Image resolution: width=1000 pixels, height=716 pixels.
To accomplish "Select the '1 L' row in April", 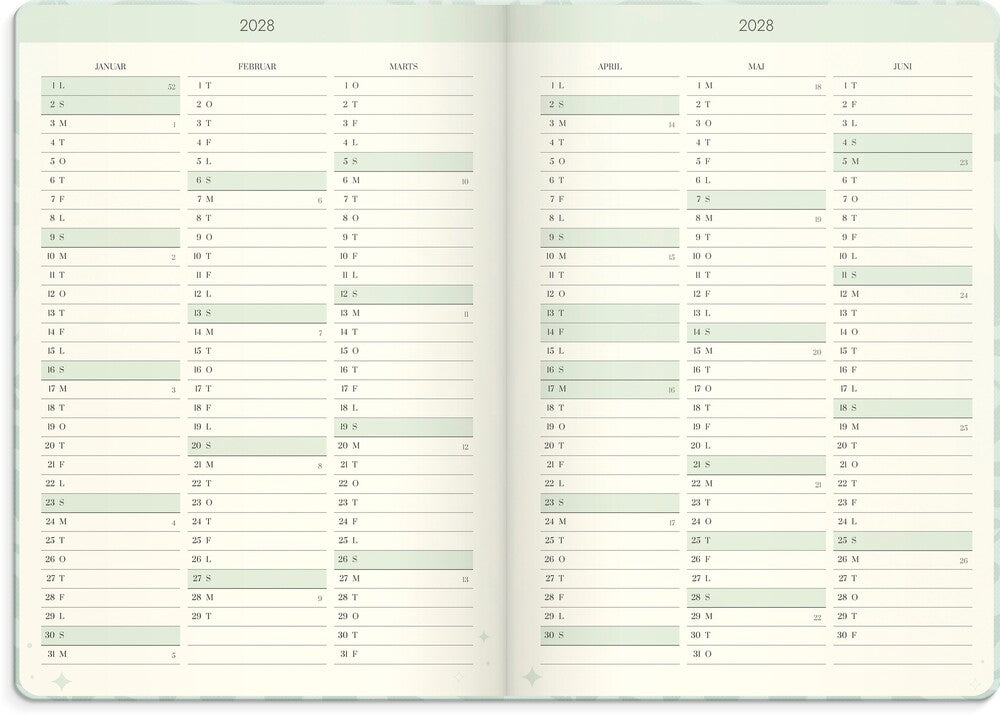I will click(x=610, y=86).
